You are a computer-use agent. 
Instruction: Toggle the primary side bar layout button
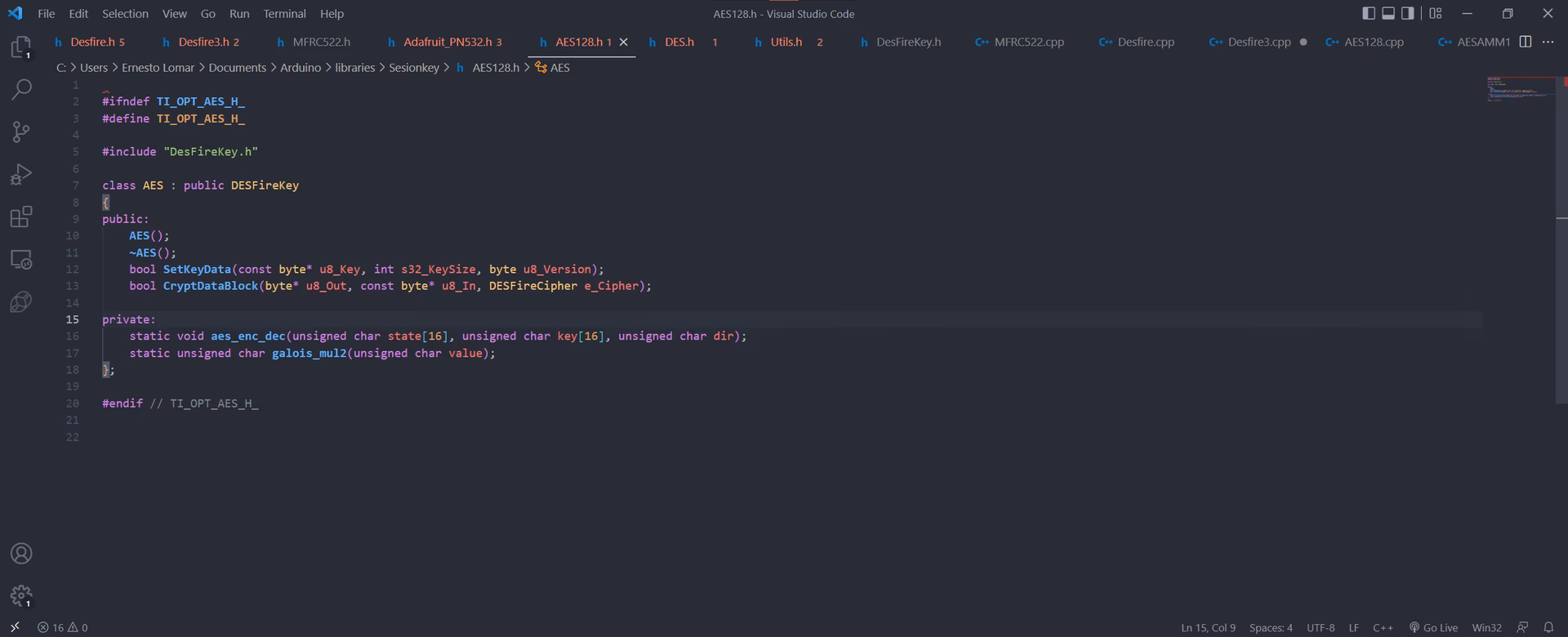point(1369,13)
